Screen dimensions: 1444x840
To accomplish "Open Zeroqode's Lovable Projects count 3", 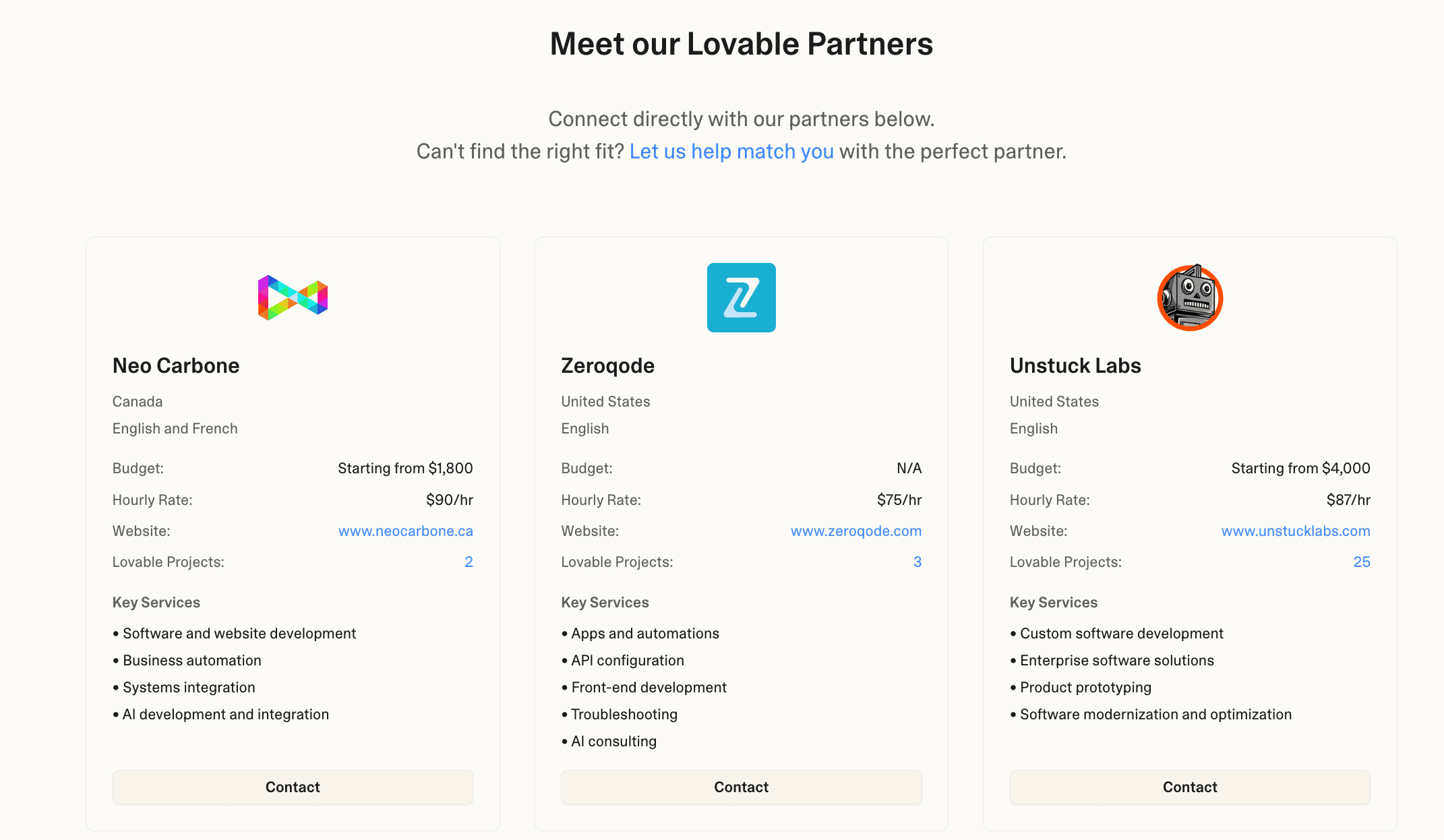I will (917, 562).
